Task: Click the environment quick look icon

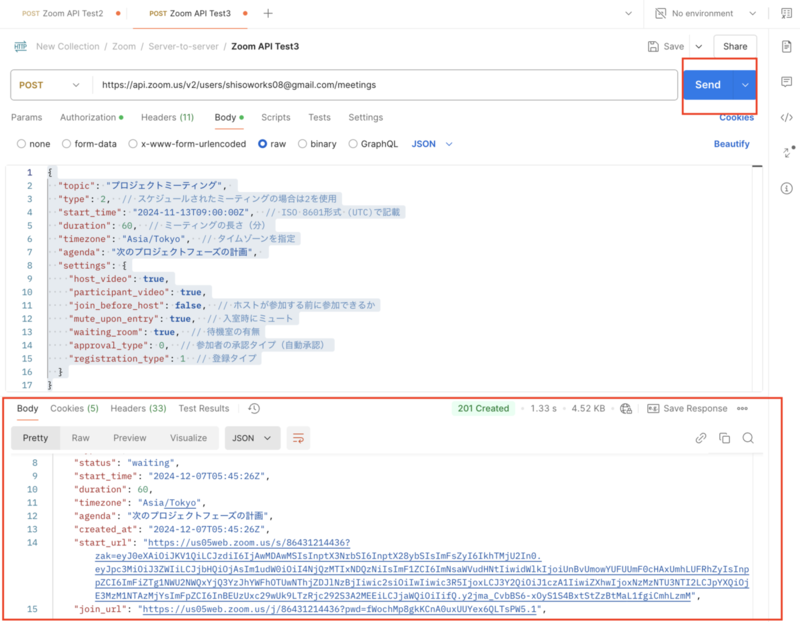Action: tap(786, 13)
